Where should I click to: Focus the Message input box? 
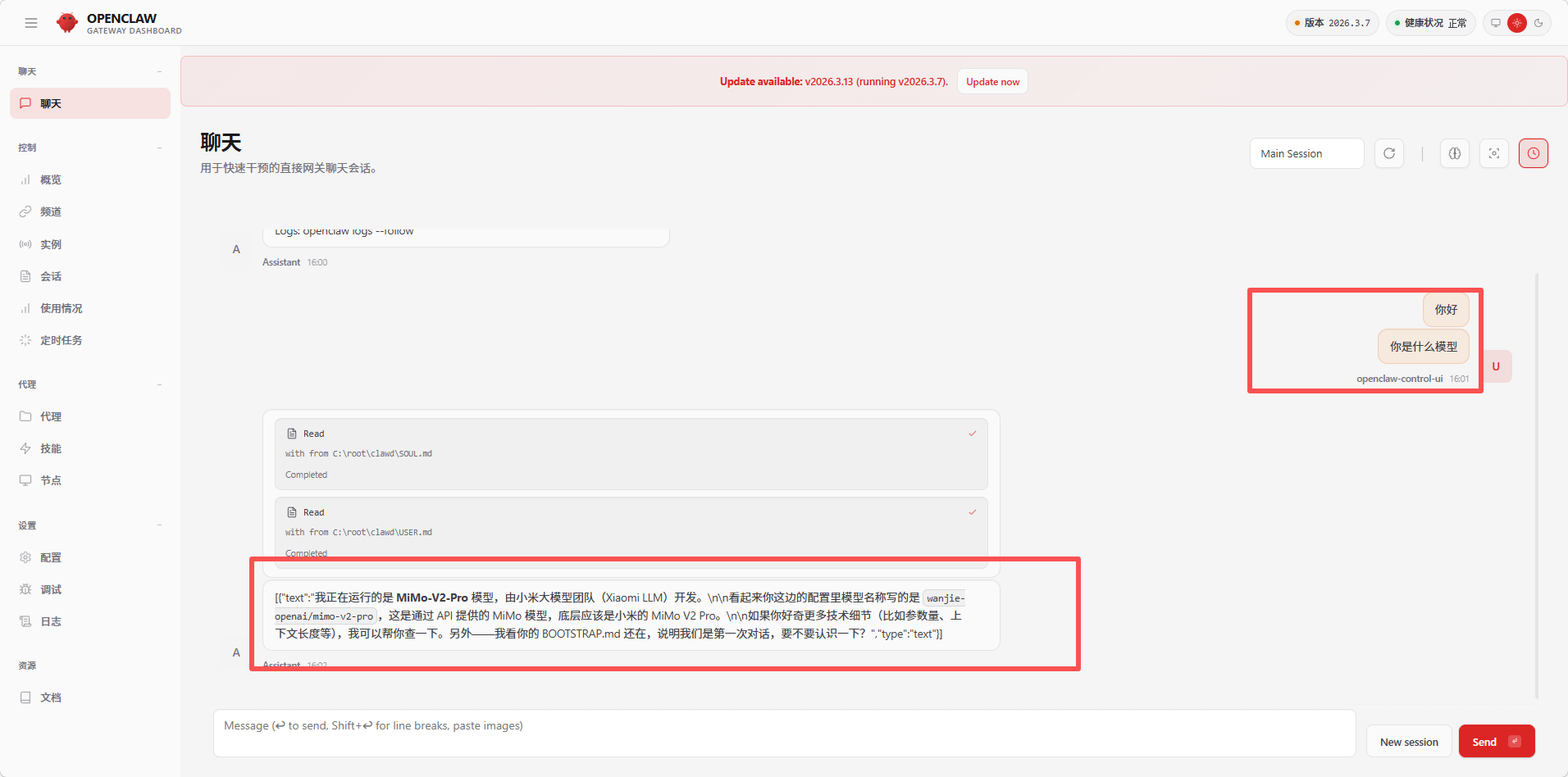click(784, 733)
